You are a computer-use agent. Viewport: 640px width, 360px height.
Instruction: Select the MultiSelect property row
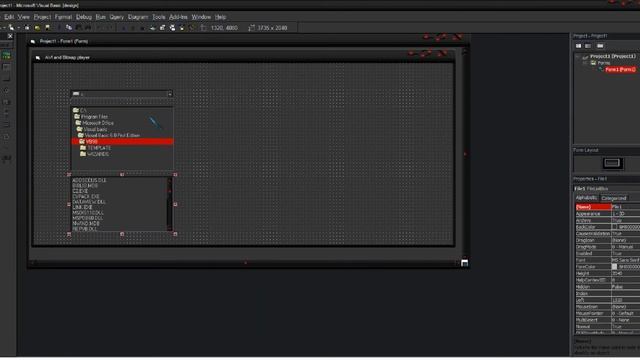(x=607, y=320)
